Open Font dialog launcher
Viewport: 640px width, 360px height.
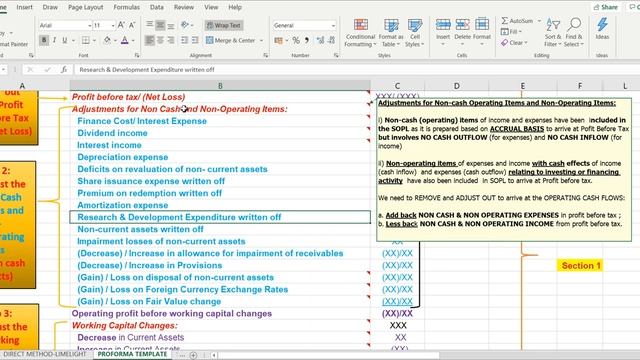tap(137, 55)
